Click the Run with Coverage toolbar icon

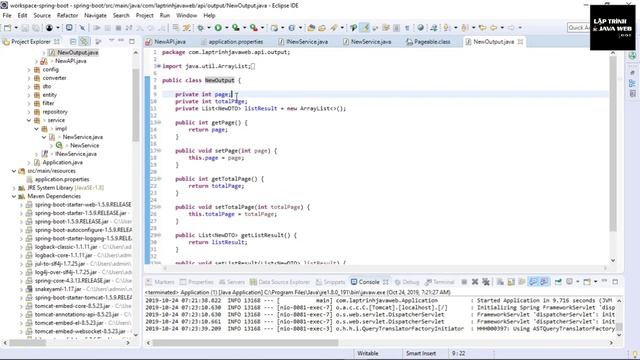(236, 28)
